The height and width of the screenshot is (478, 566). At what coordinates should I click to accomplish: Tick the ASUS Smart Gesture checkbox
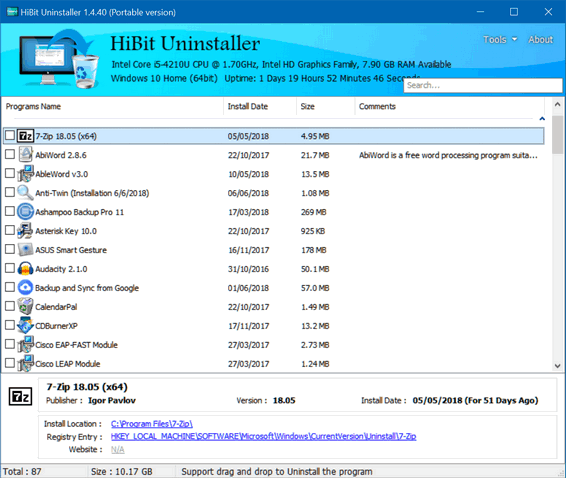pyautogui.click(x=10, y=249)
